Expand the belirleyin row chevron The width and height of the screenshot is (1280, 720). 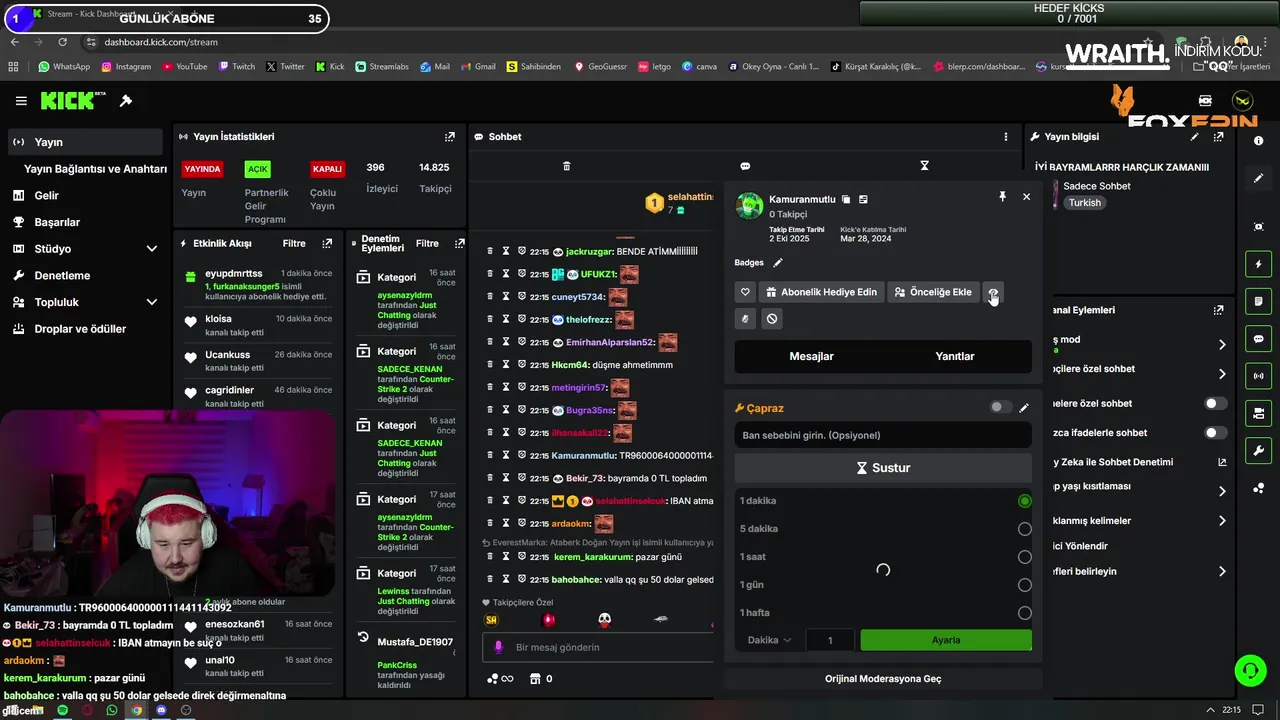click(x=1222, y=572)
